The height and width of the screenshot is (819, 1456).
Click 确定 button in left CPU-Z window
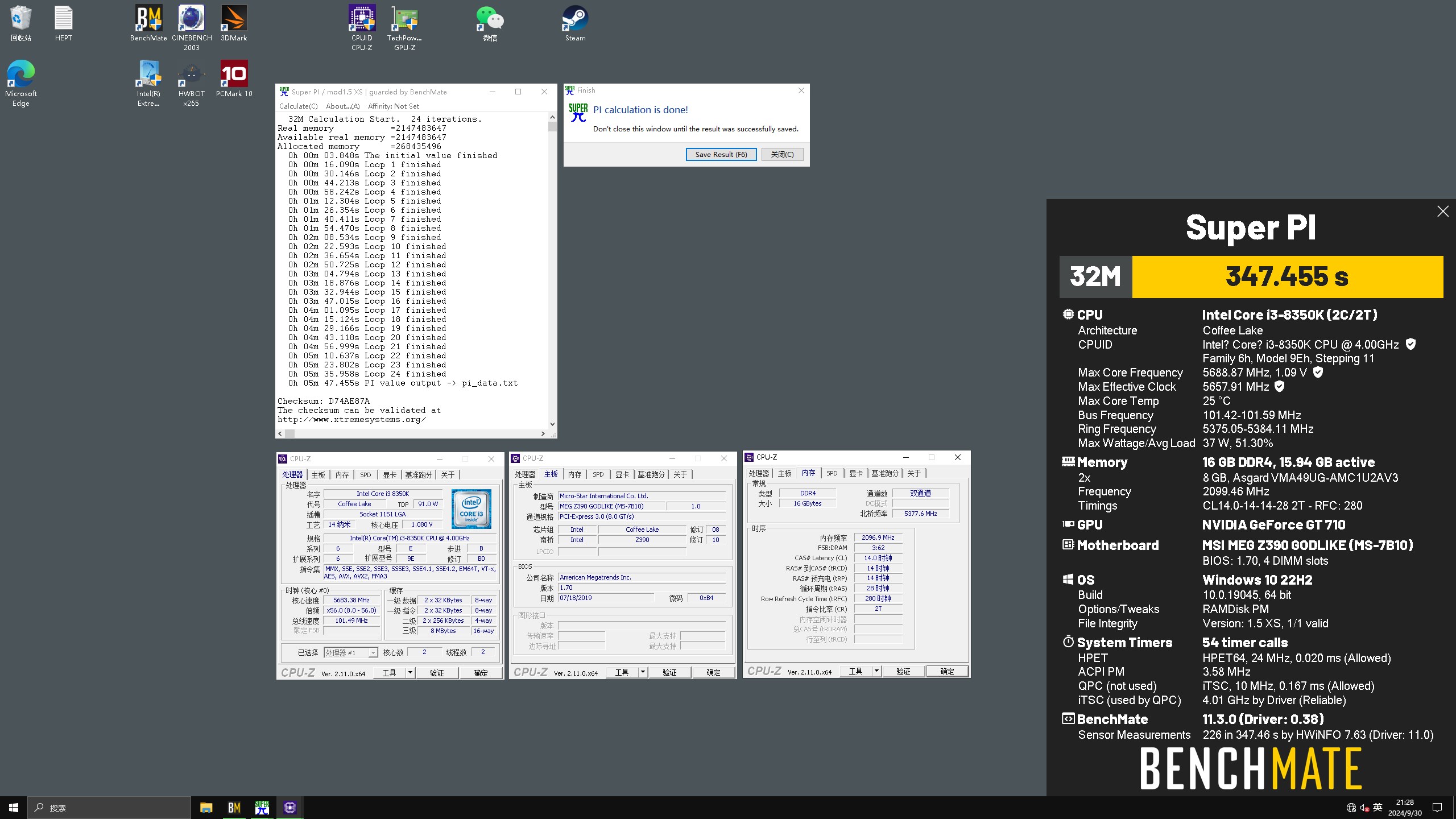point(481,673)
